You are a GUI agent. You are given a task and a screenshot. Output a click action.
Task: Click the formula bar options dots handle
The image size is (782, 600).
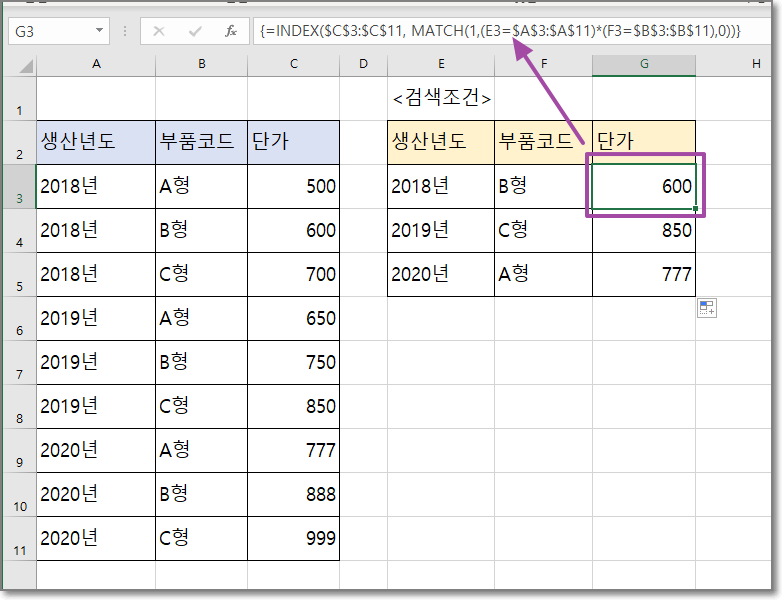coord(125,31)
